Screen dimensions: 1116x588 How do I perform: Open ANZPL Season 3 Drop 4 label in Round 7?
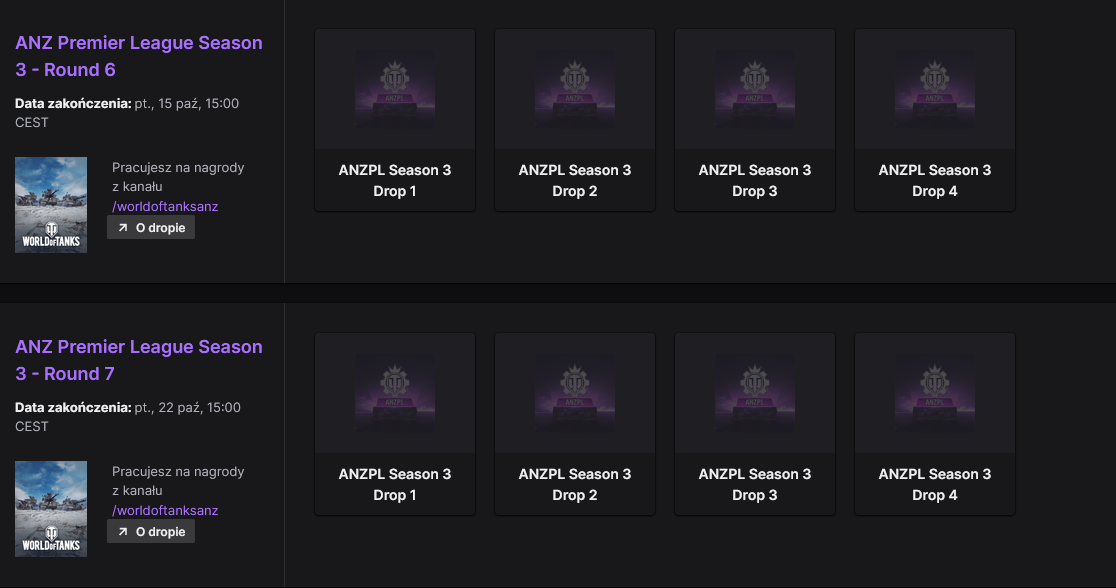[x=935, y=485]
